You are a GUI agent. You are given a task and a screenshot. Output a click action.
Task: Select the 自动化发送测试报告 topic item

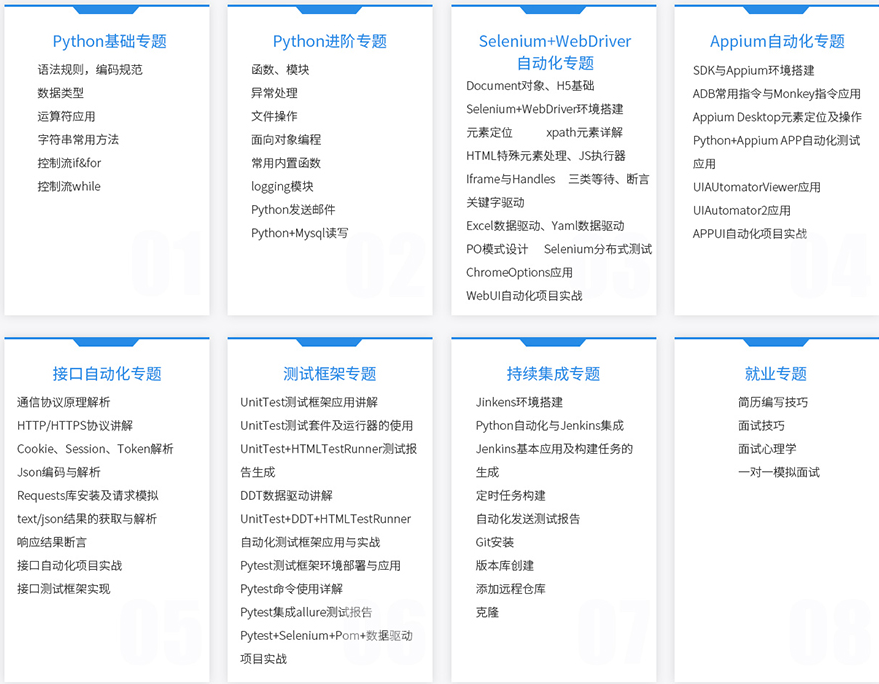[526, 518]
